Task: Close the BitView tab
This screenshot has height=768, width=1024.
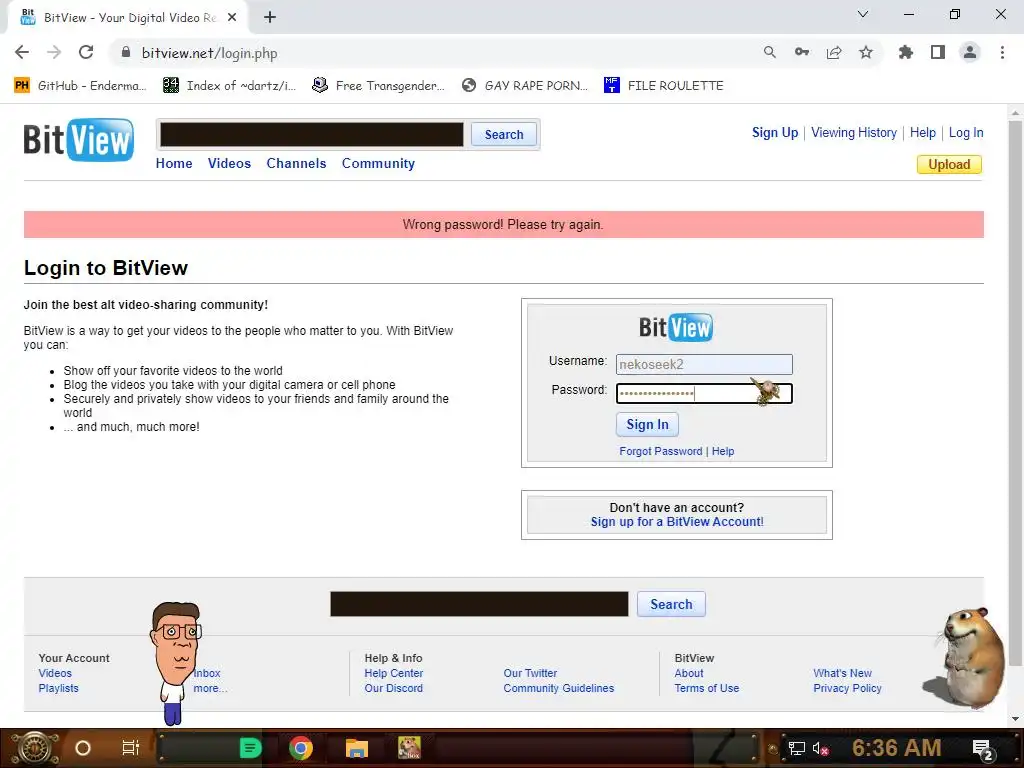Action: click(x=232, y=18)
